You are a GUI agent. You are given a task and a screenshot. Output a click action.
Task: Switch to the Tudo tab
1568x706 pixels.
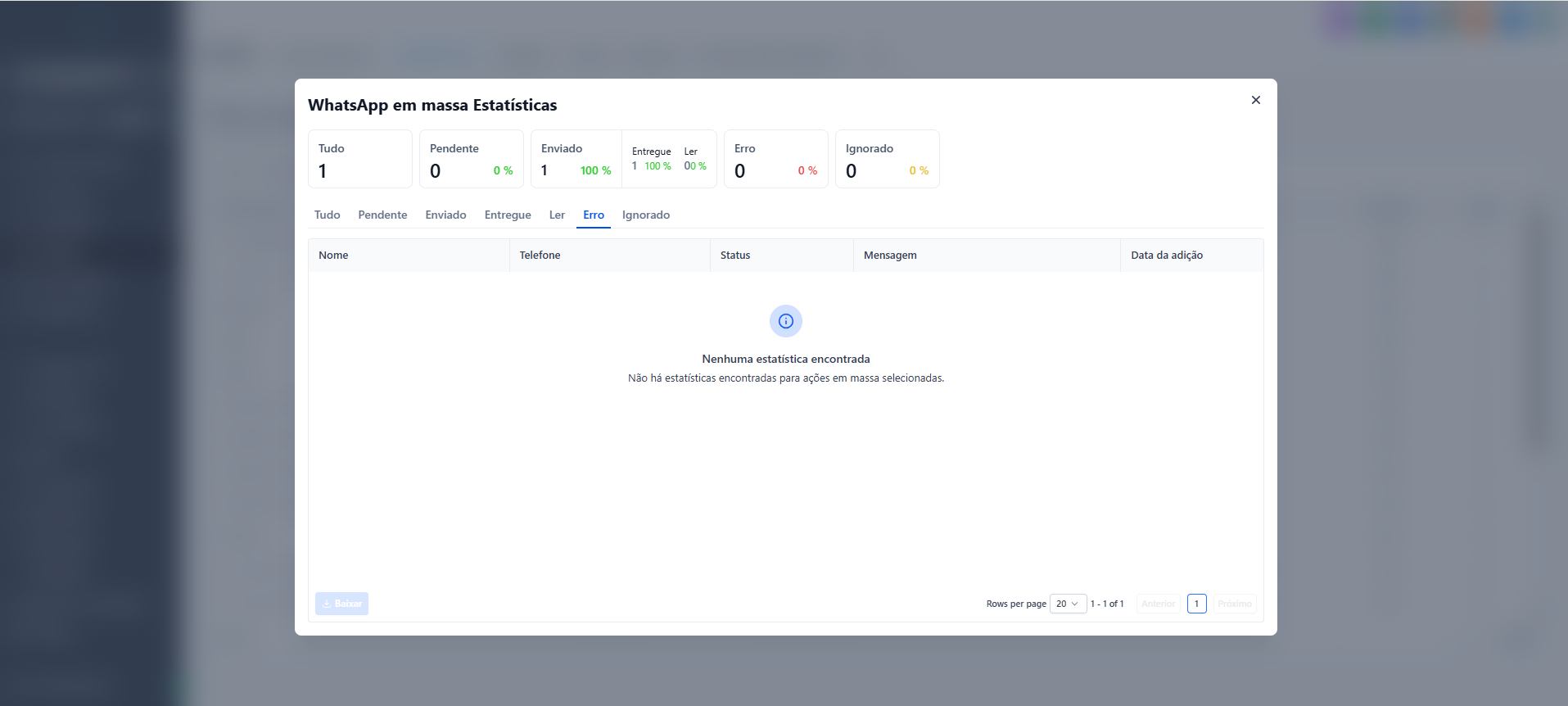327,215
